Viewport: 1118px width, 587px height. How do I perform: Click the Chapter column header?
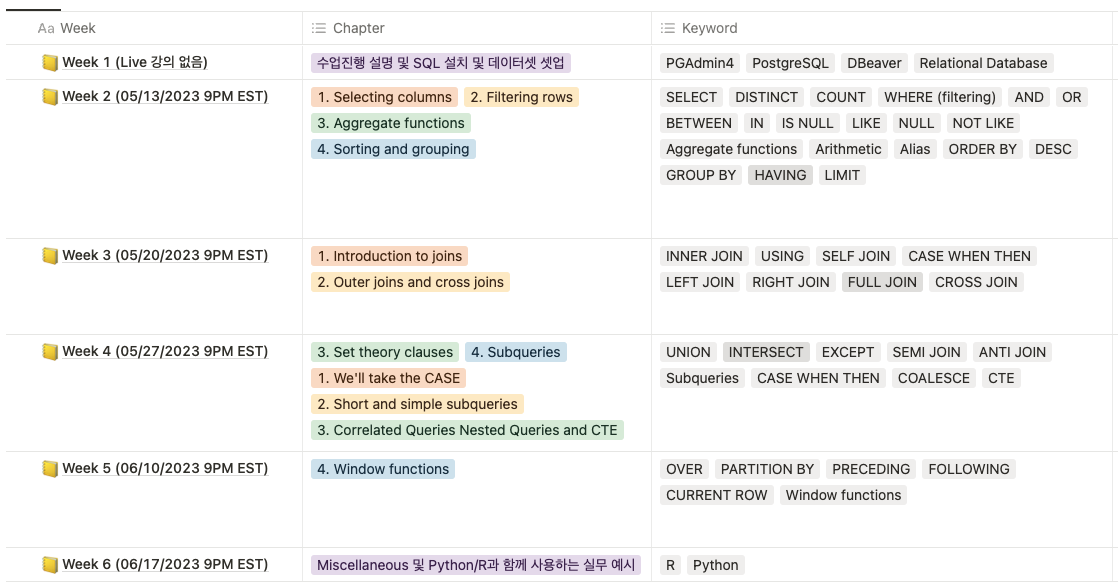pos(477,29)
